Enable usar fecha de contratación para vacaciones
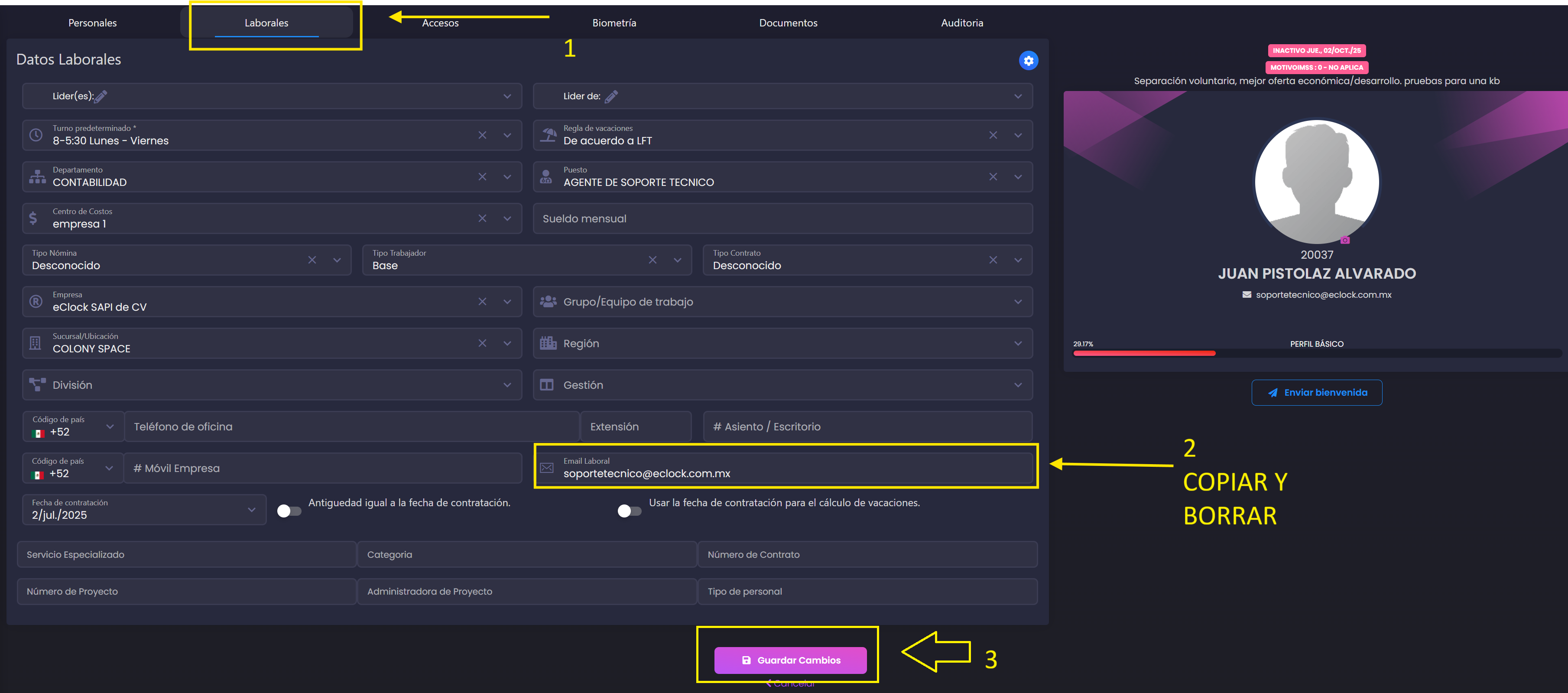This screenshot has width=1568, height=693. (x=630, y=511)
